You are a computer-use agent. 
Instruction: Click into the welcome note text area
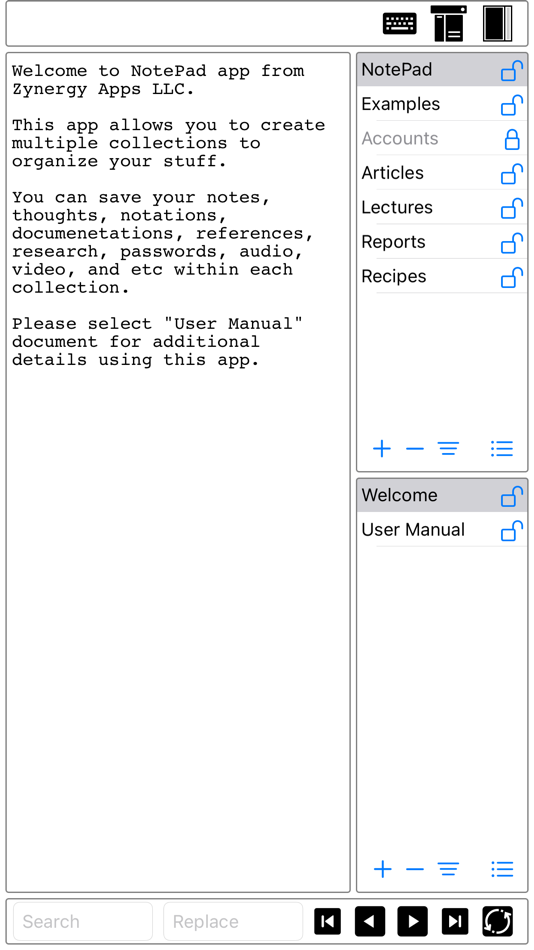click(178, 473)
